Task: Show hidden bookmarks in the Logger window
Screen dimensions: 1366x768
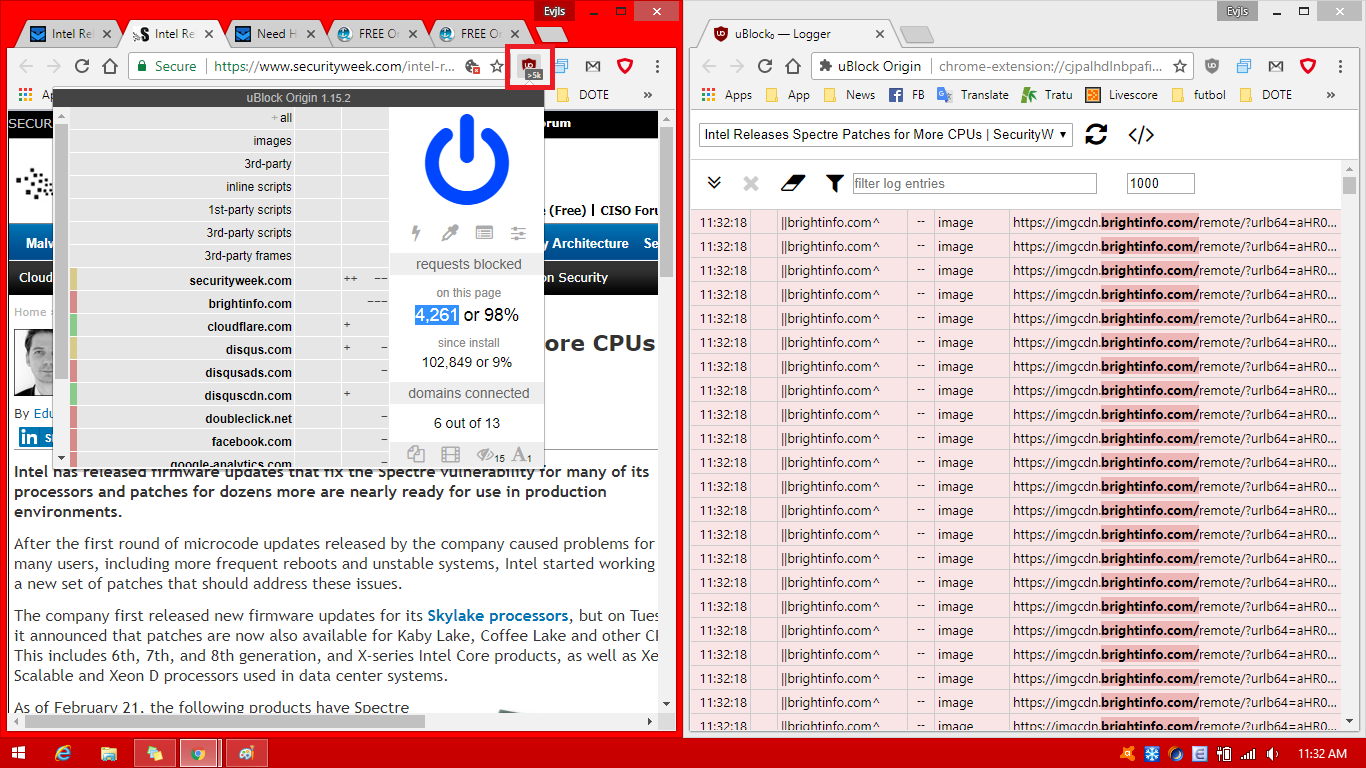Action: [x=1331, y=95]
